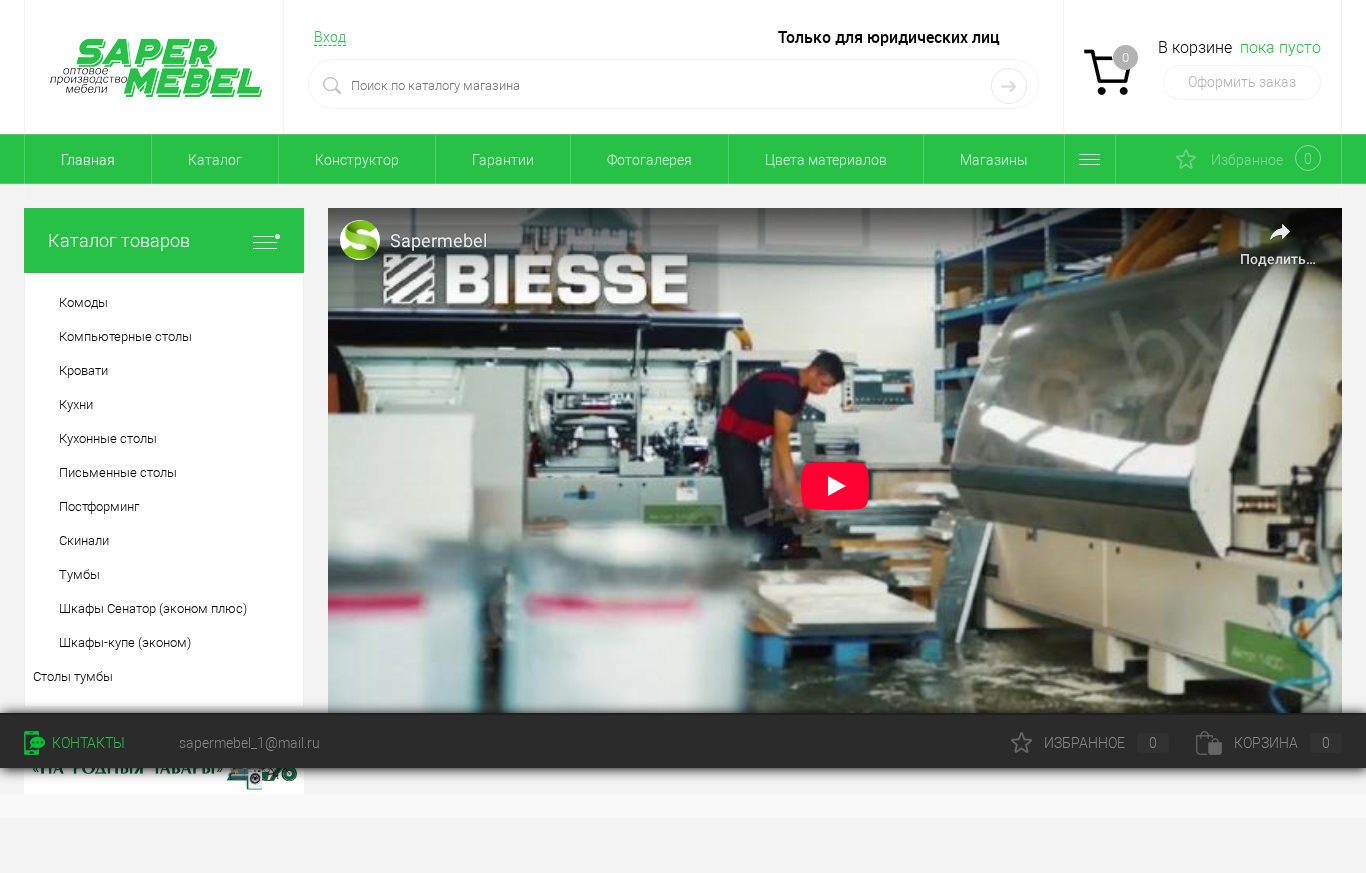The image size is (1366, 873).
Task: Click the Контакты label in bottom bar
Action: click(x=88, y=743)
